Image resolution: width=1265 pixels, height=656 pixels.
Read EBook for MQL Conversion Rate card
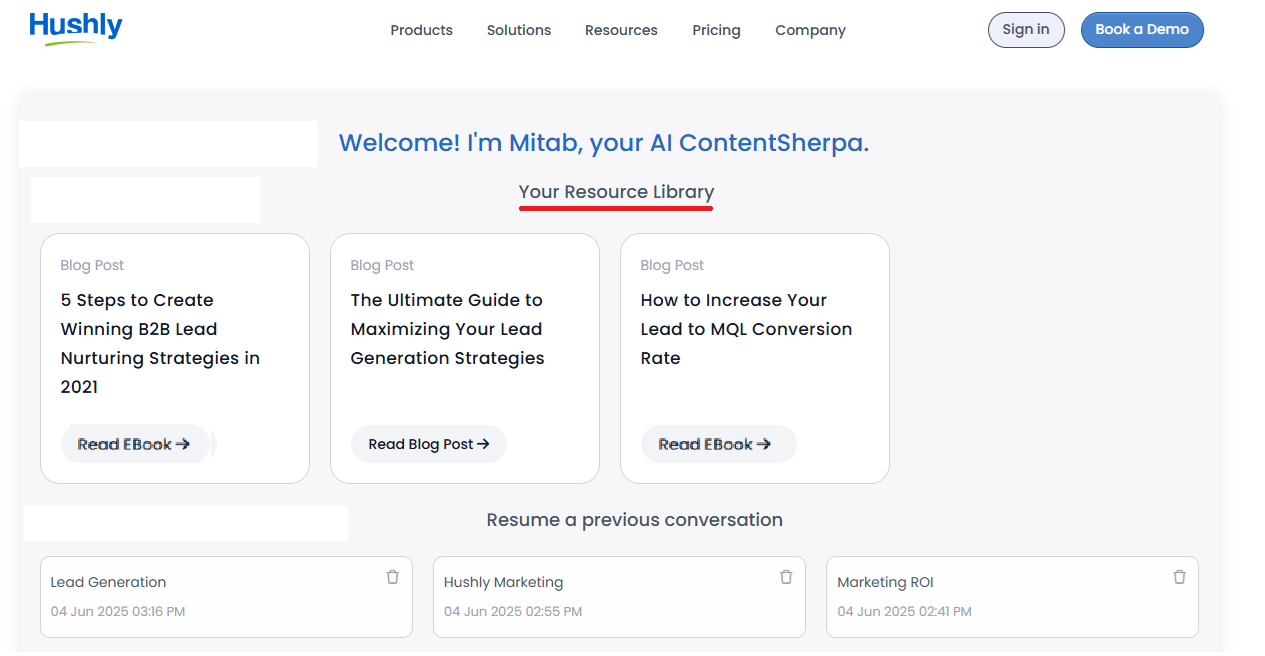click(718, 444)
